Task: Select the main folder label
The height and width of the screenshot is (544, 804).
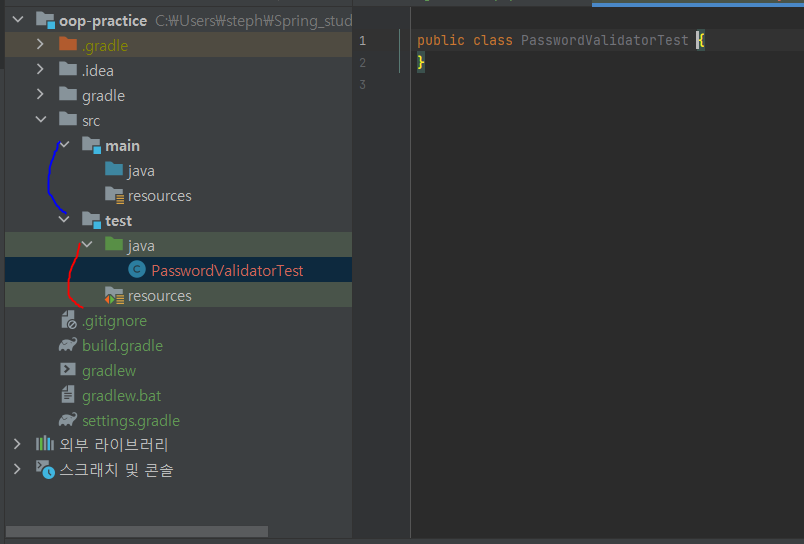Action: [x=123, y=146]
